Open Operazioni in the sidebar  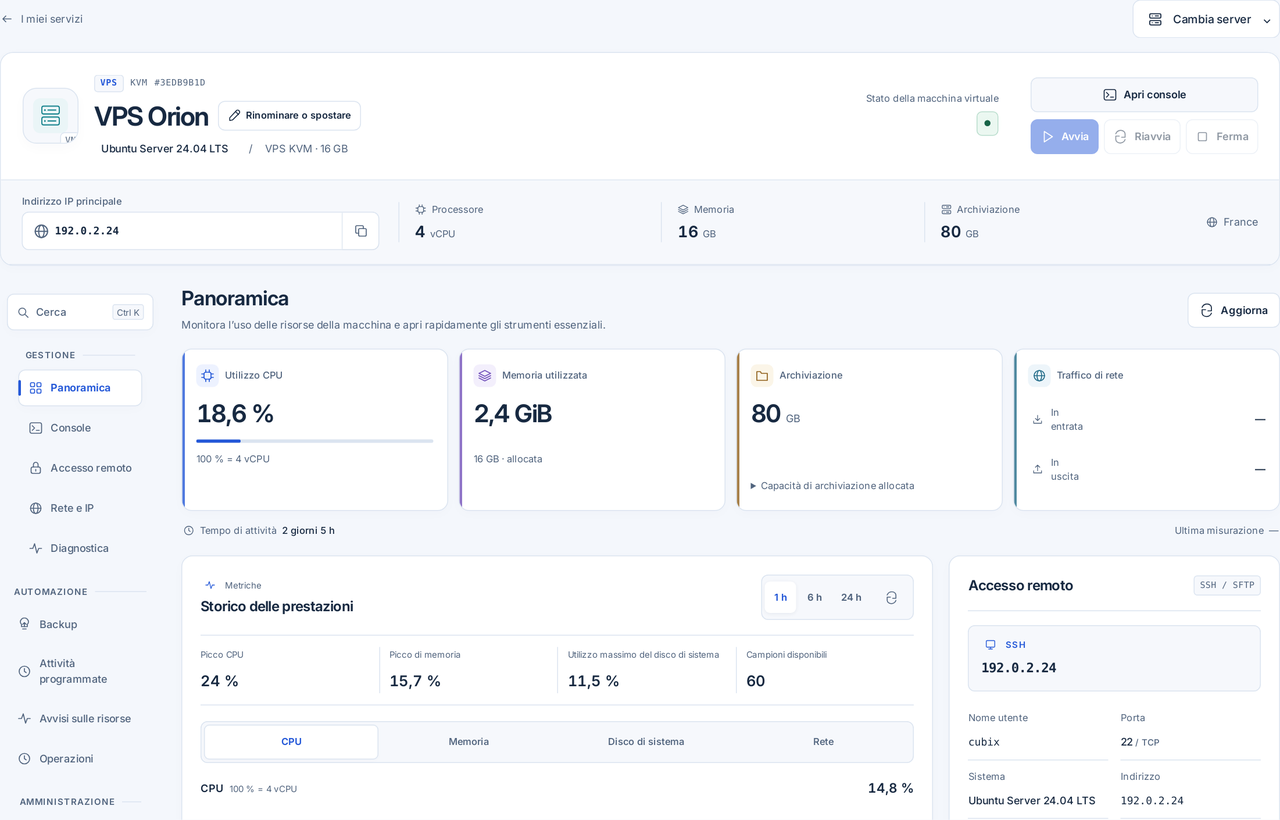80,758
